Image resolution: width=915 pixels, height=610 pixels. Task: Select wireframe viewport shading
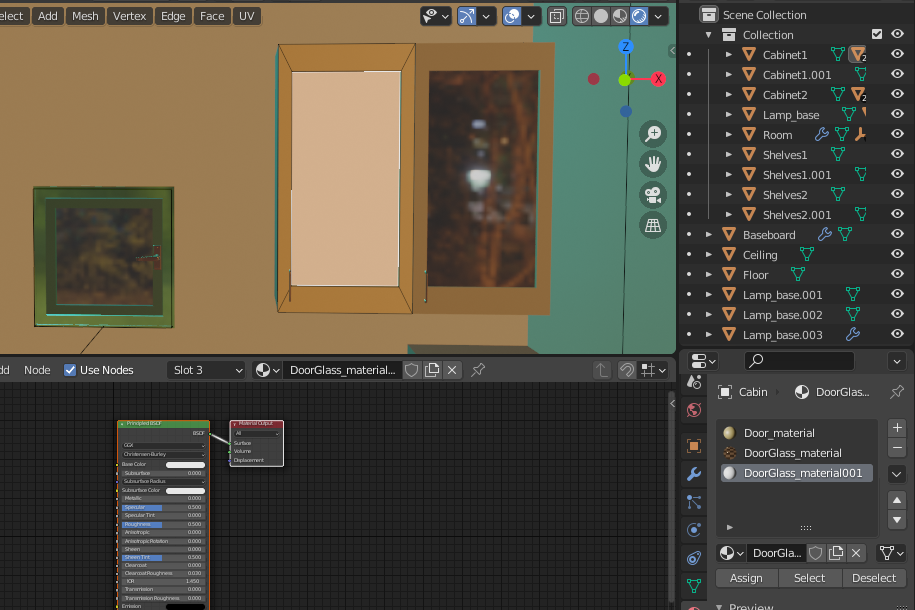coord(582,16)
